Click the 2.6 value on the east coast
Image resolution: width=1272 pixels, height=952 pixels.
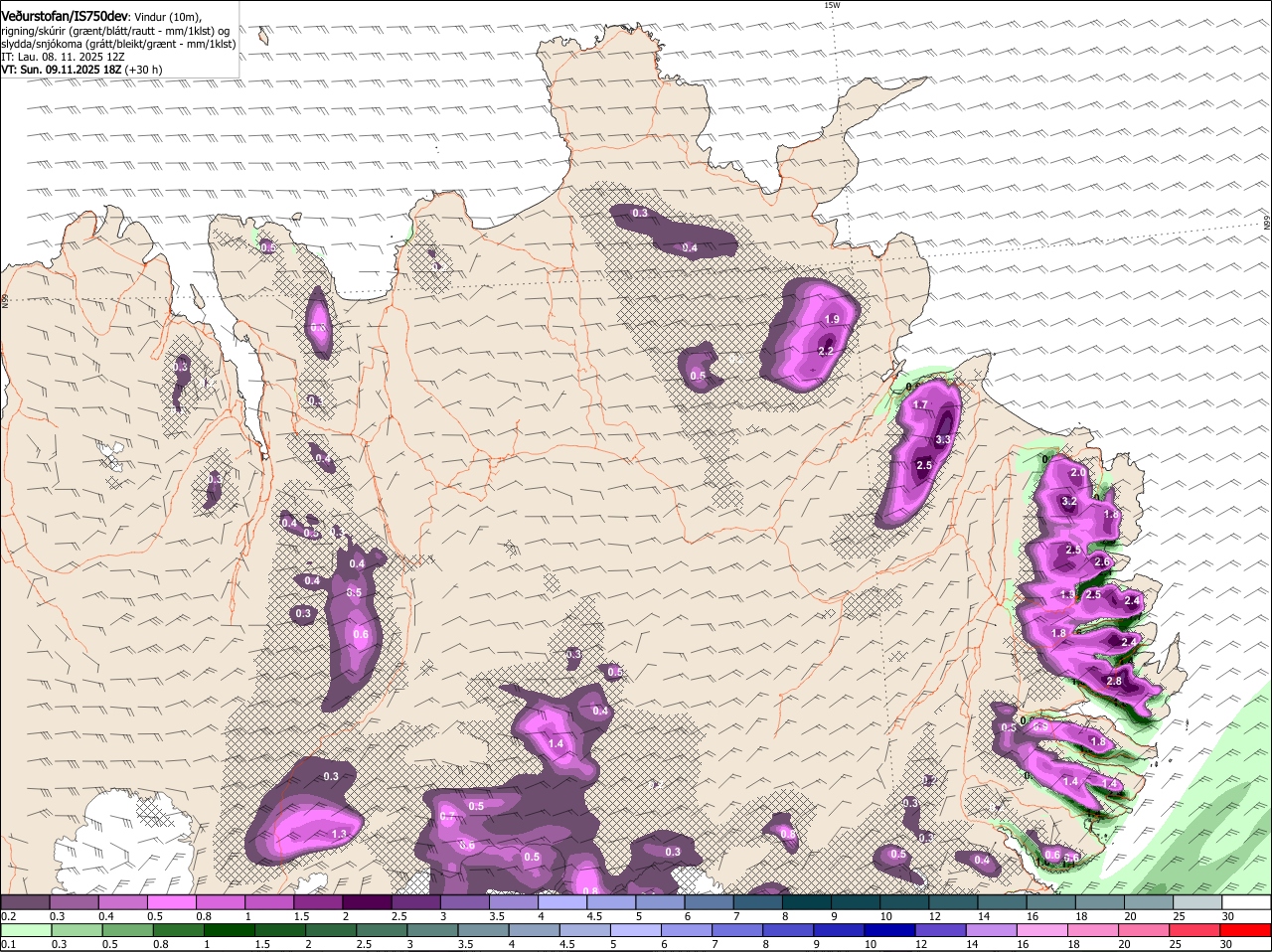[x=1101, y=561]
